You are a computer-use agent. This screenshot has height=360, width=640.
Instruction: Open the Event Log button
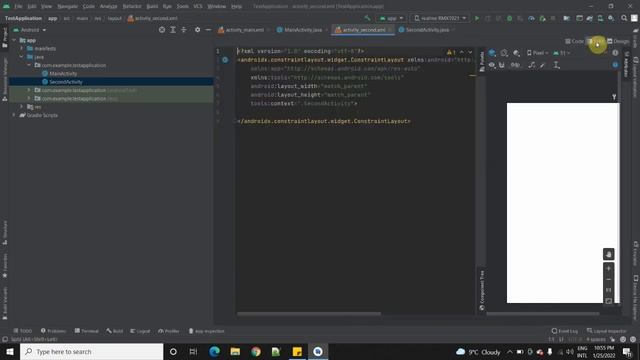pos(564,331)
